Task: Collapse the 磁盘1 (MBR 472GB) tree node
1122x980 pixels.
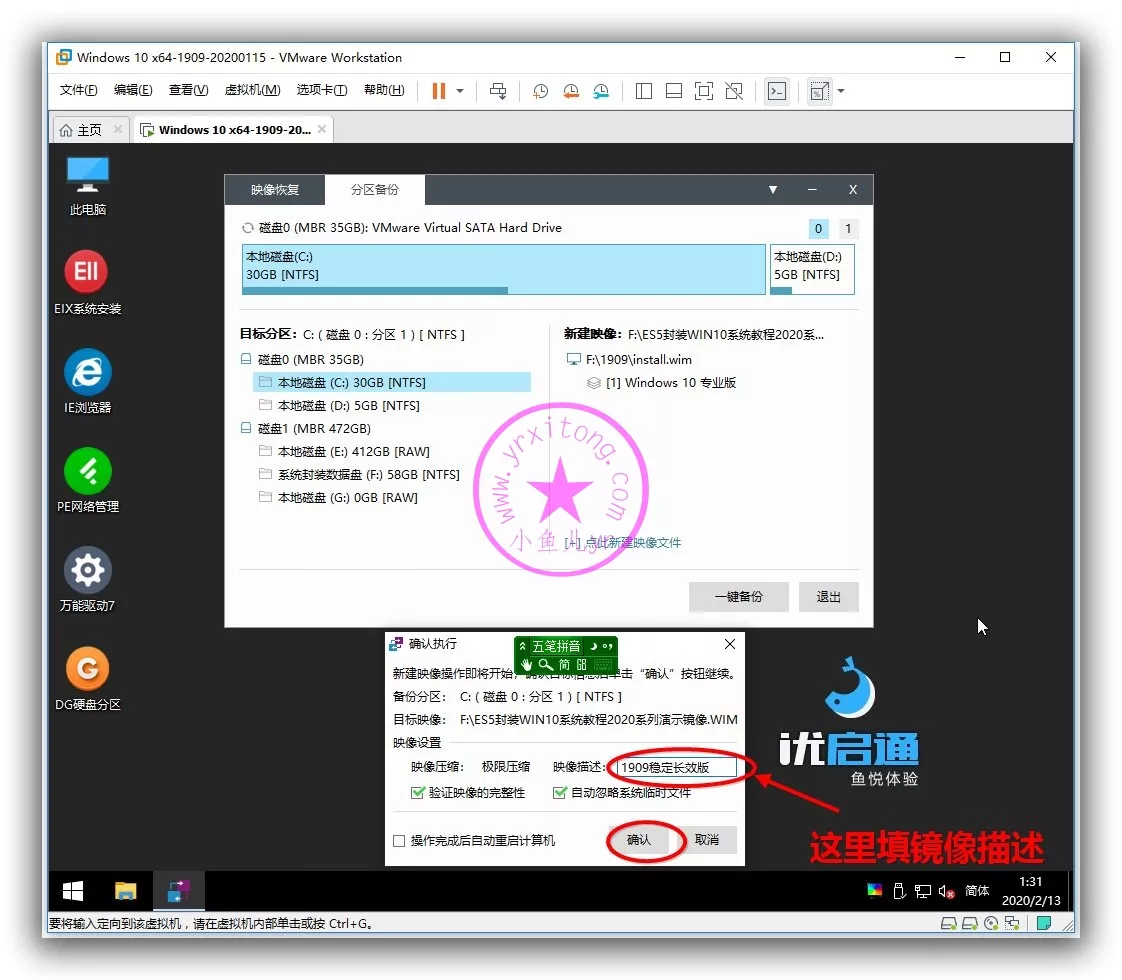Action: point(246,429)
